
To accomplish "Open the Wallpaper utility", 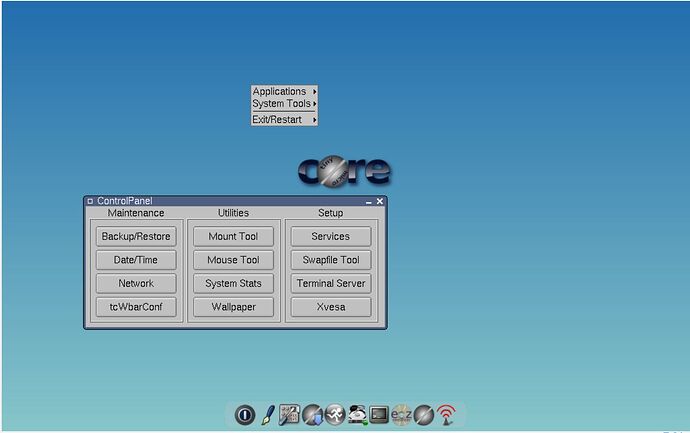I will coord(233,307).
